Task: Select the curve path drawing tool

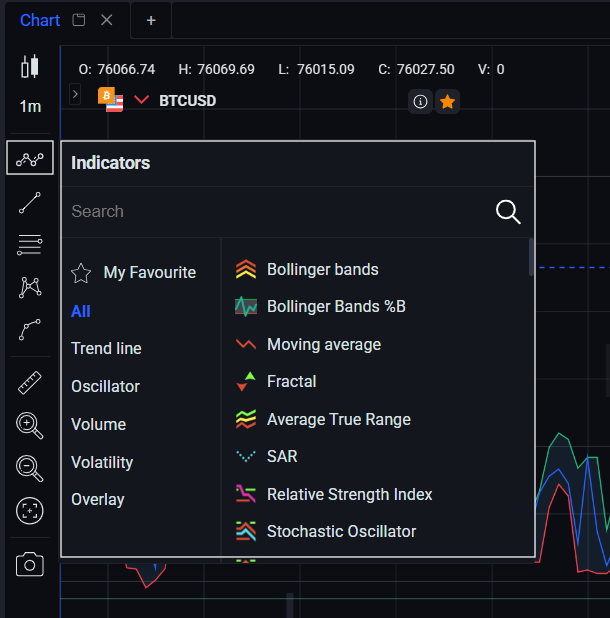Action: point(30,329)
